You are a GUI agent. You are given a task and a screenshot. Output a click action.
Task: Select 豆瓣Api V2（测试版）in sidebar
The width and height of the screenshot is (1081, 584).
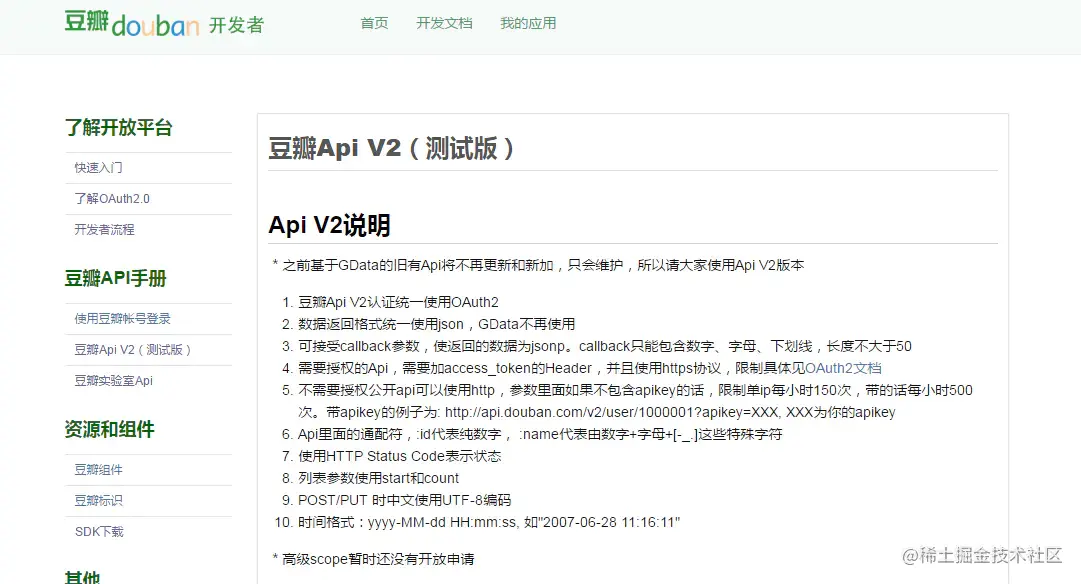pyautogui.click(x=132, y=350)
